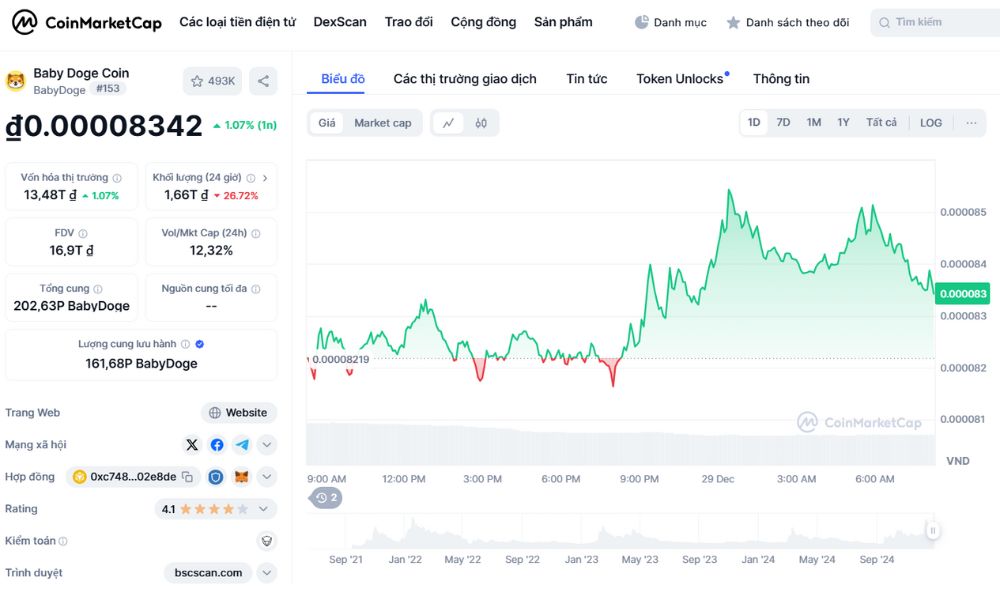This screenshot has width=1000, height=600.
Task: Click the Tìm kiếm search field
Action: point(935,23)
